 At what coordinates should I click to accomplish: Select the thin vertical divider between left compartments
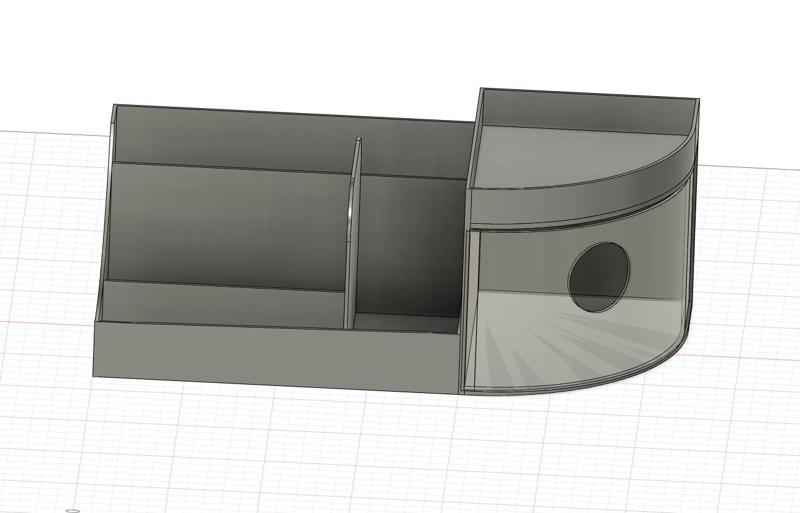pos(353,233)
